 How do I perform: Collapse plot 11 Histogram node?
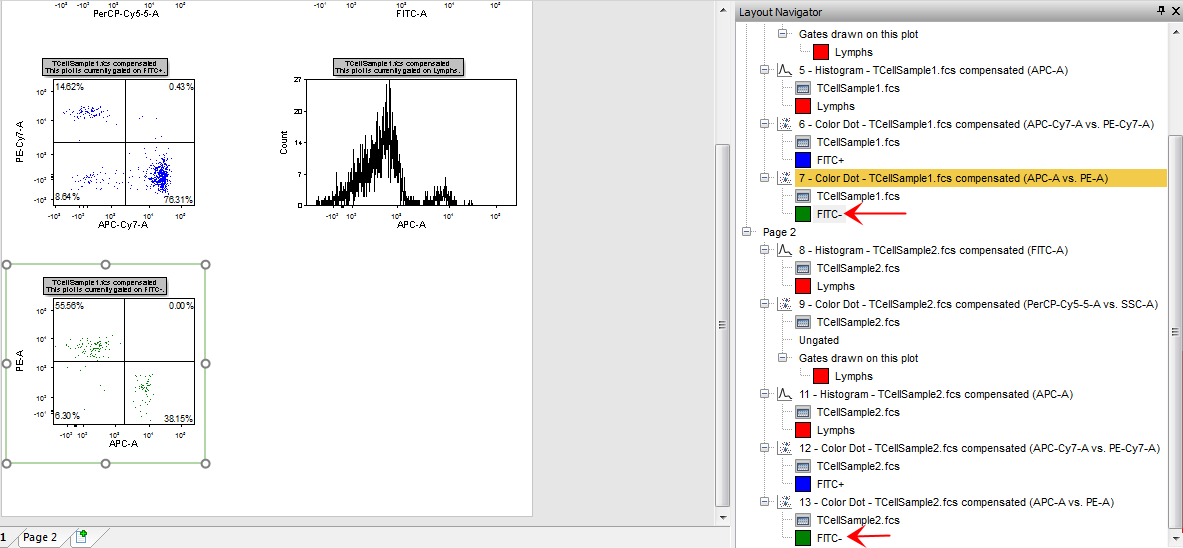[x=766, y=394]
